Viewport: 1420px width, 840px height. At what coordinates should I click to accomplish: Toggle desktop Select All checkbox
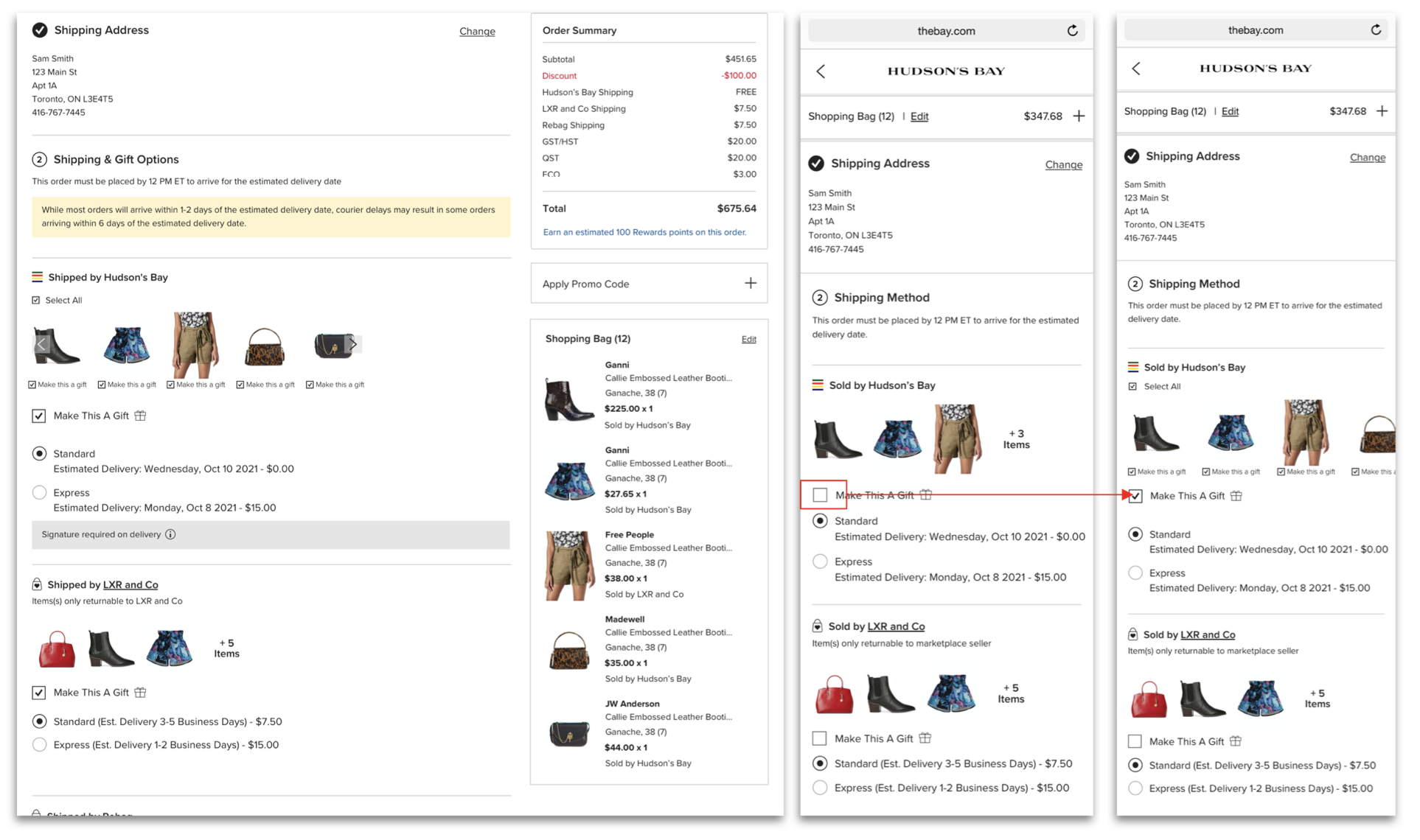[36, 301]
